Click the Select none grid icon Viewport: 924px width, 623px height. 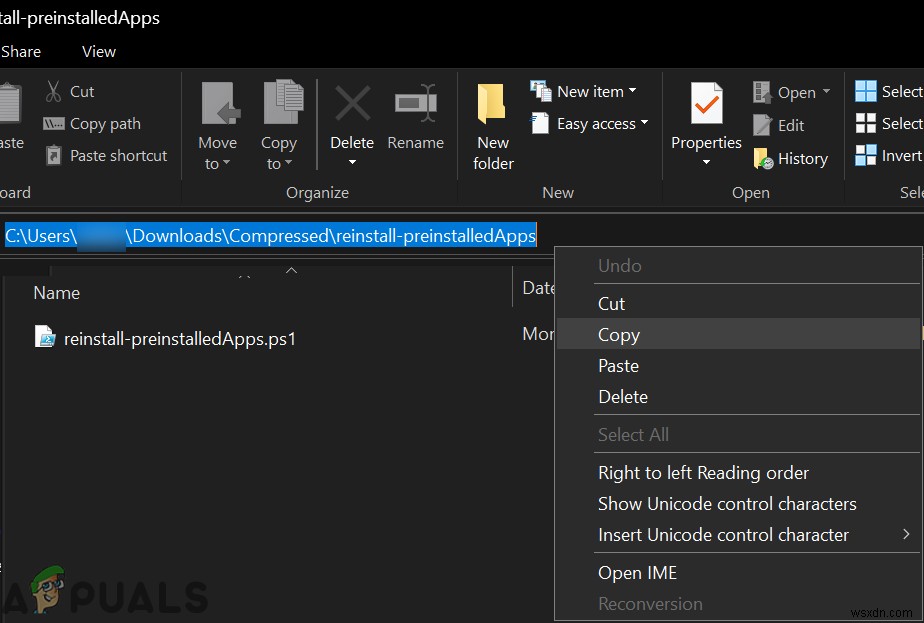pos(866,123)
